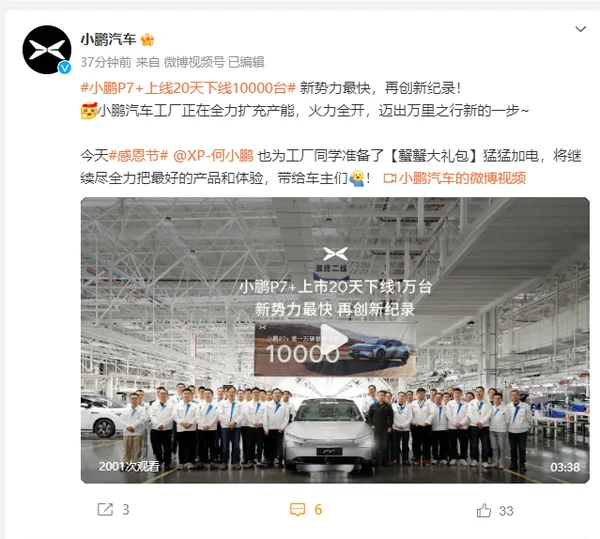Expand the post options chevron
The image size is (600, 539).
tap(580, 29)
